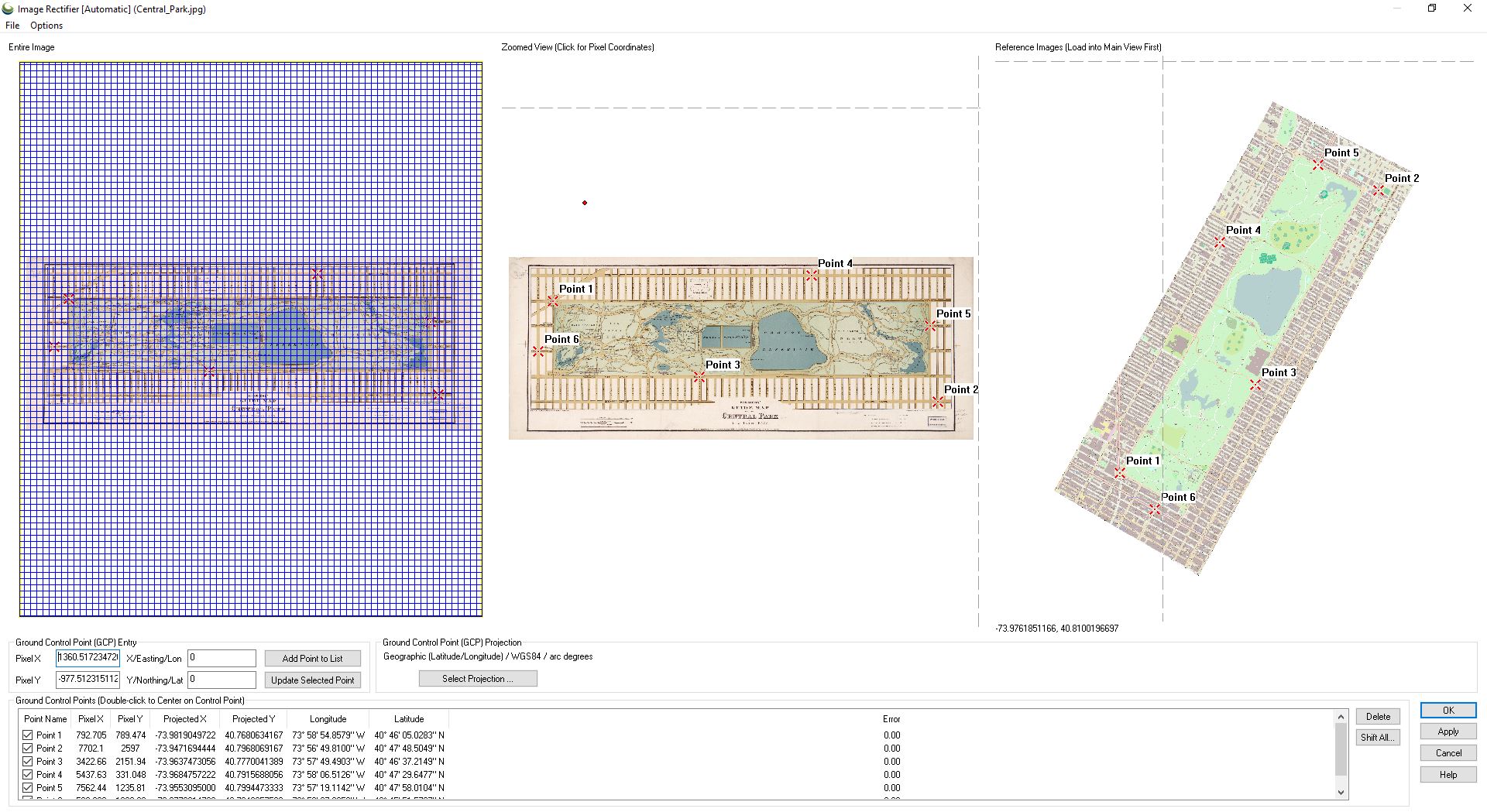Click the Shift All button

tap(1378, 738)
